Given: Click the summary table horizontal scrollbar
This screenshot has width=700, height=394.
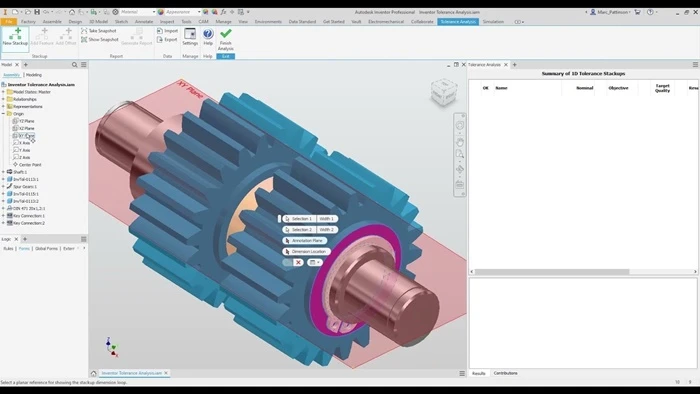Looking at the screenshot, I should (552, 272).
